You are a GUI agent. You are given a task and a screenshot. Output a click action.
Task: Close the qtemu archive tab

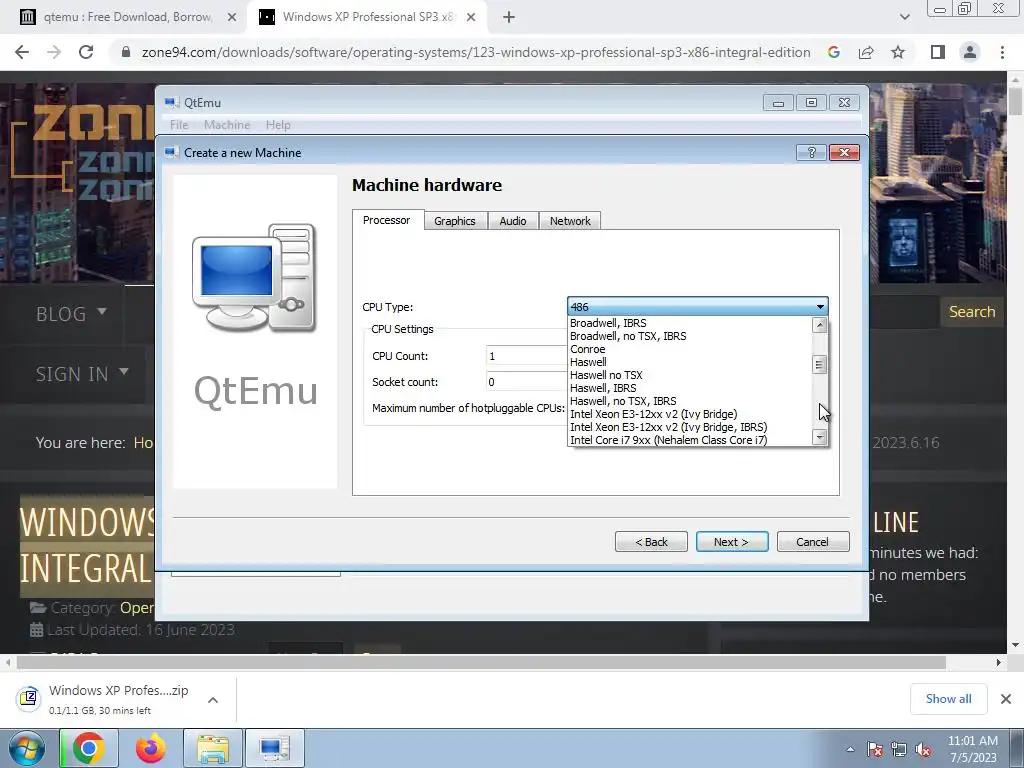(x=232, y=17)
